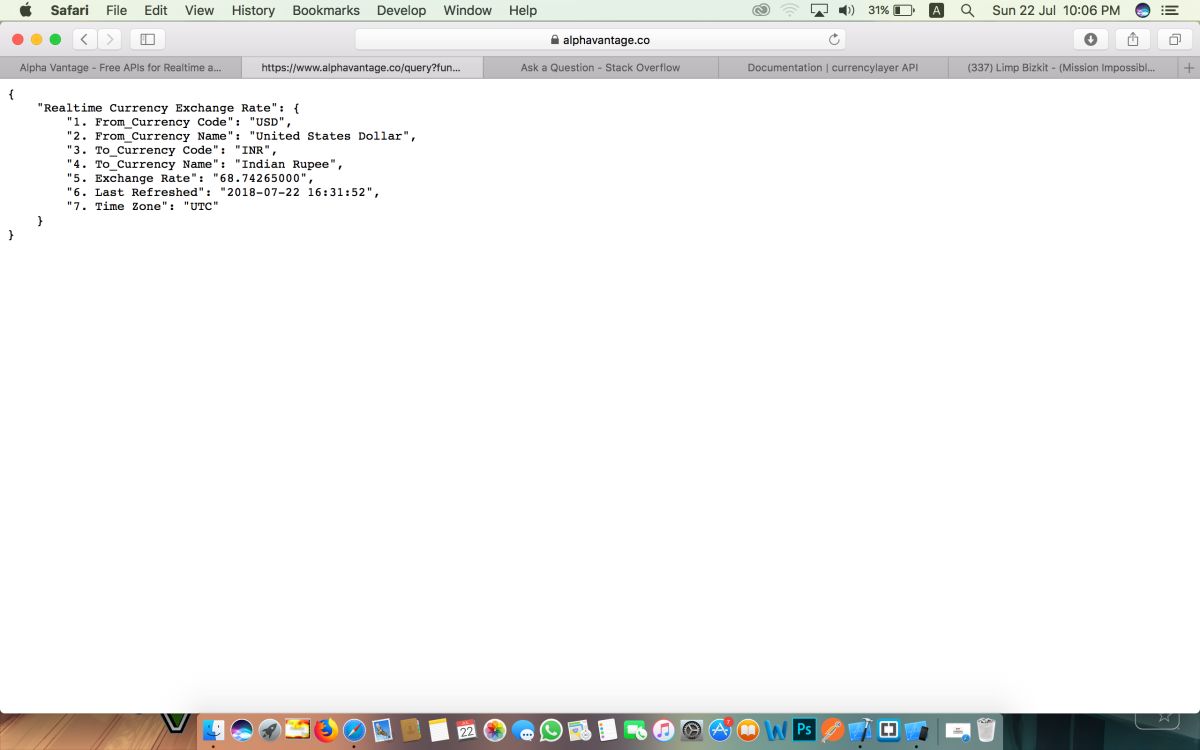Open the Window menu
Screen dimensions: 1200x750
point(467,10)
